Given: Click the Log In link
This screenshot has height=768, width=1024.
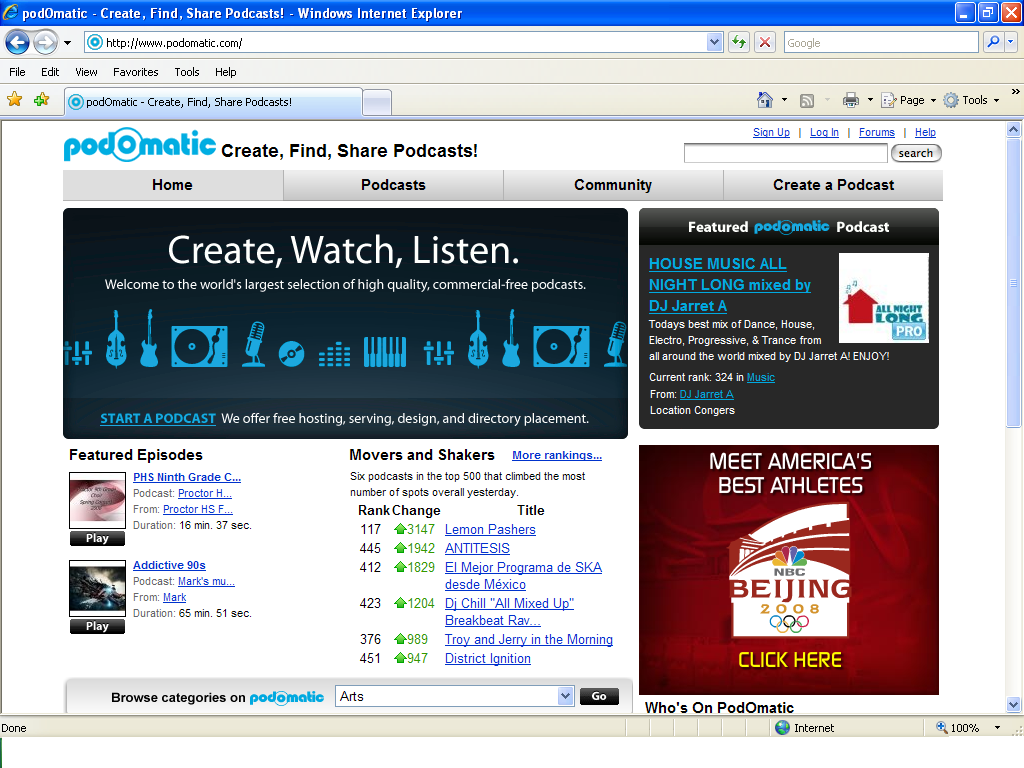Looking at the screenshot, I should click(x=824, y=132).
